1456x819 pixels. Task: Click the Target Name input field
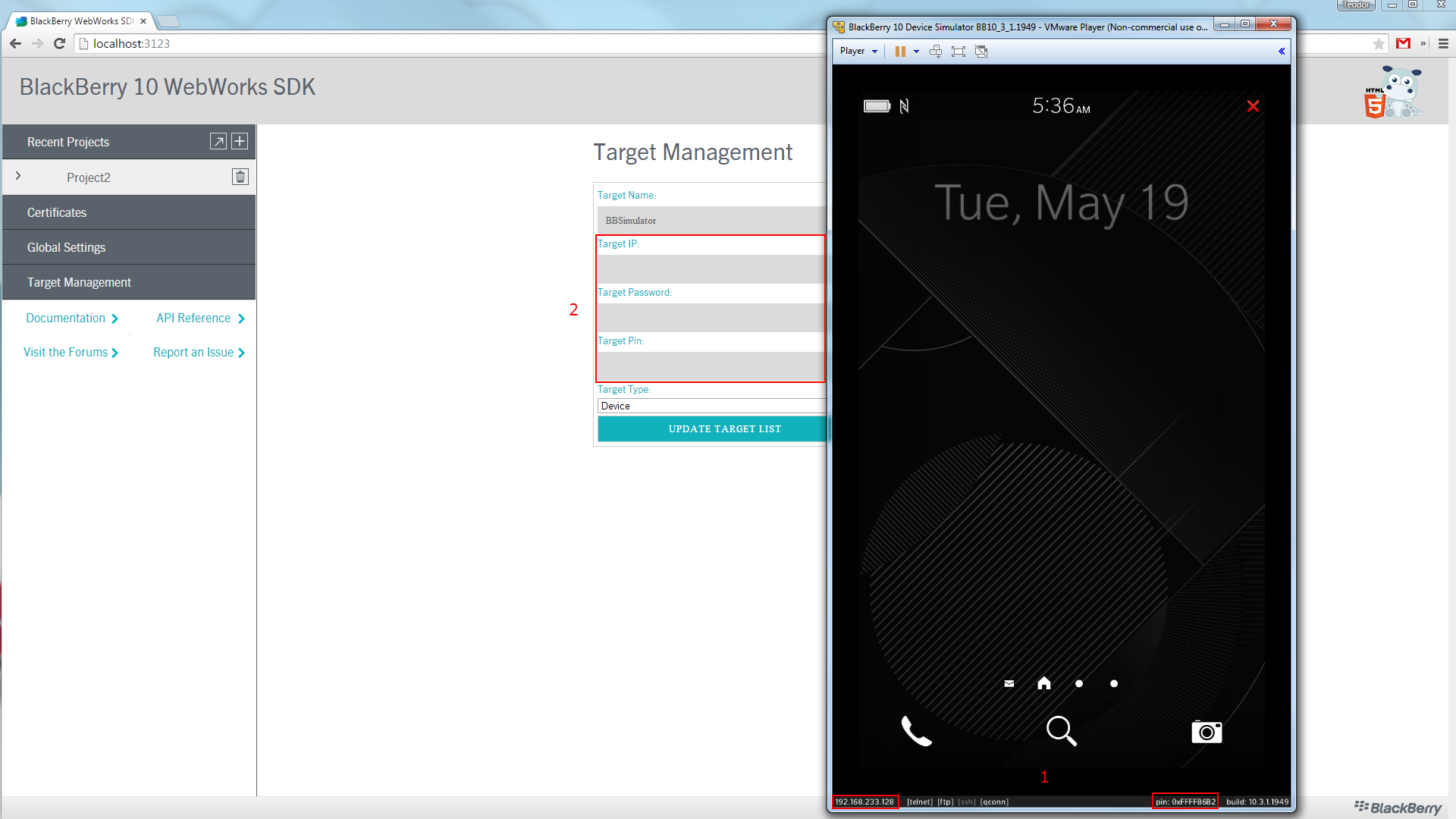[x=711, y=221]
